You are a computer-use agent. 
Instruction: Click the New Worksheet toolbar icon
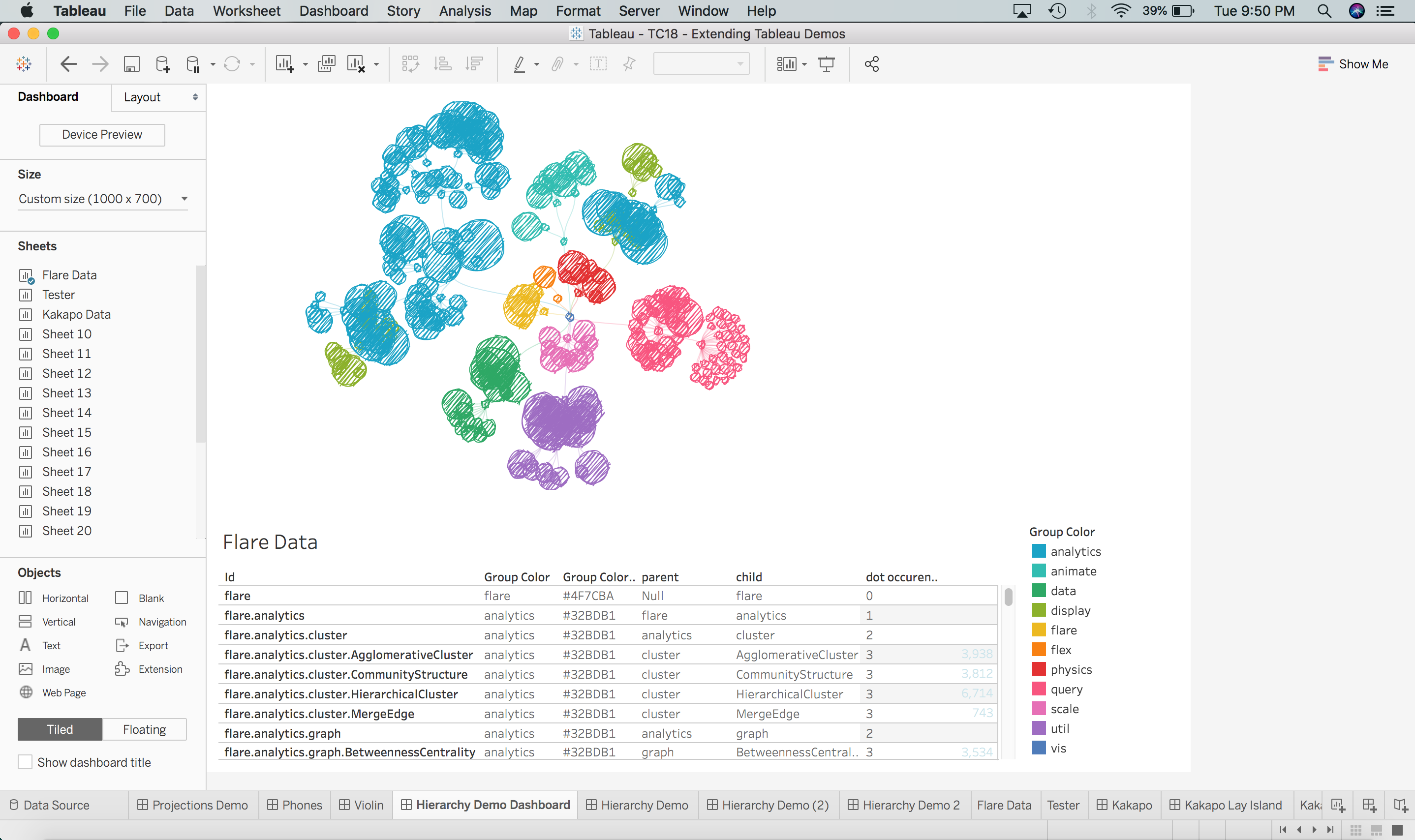click(284, 64)
